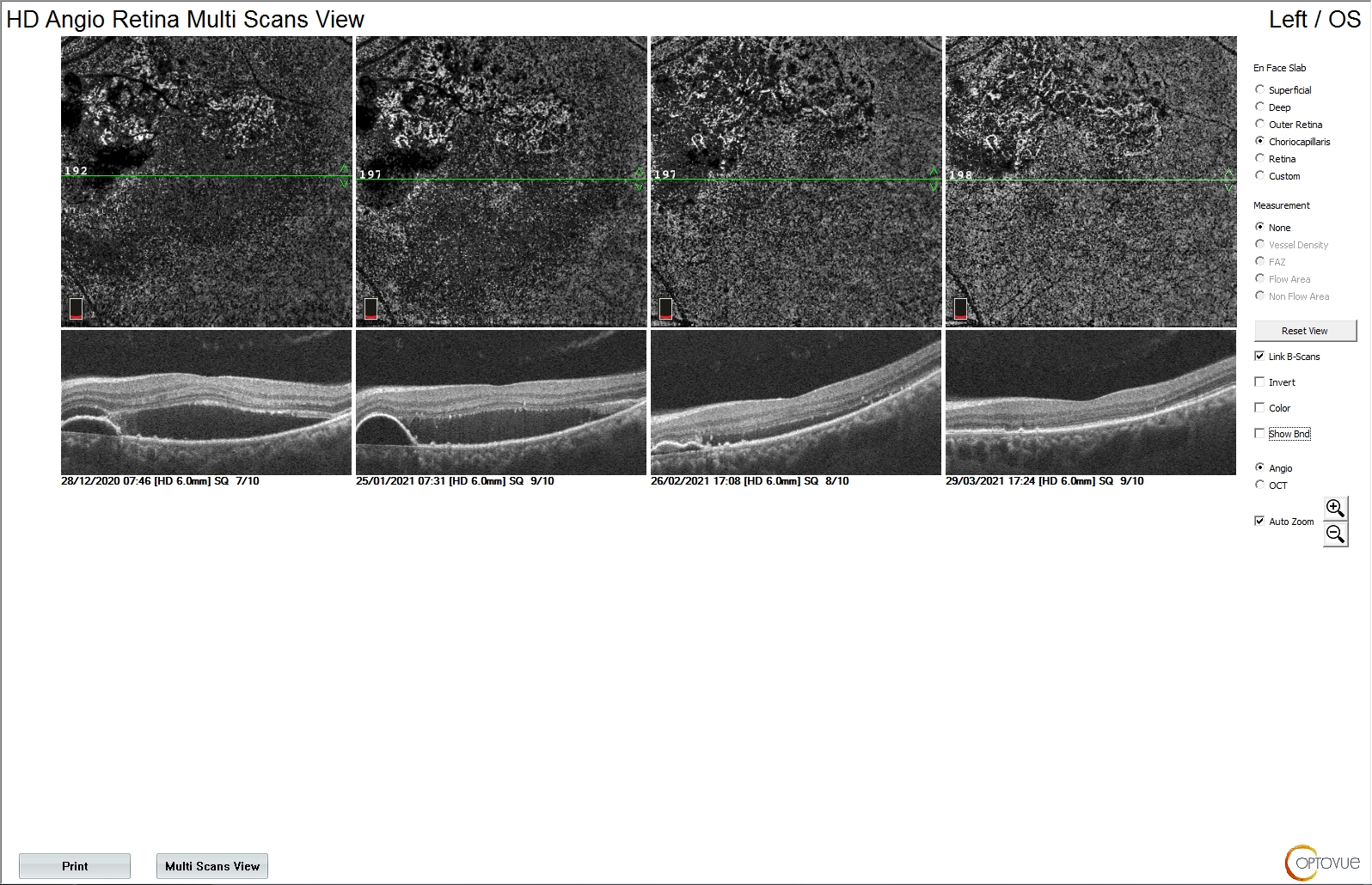Select Flow Area measurement
1372x885 pixels.
(x=1260, y=278)
